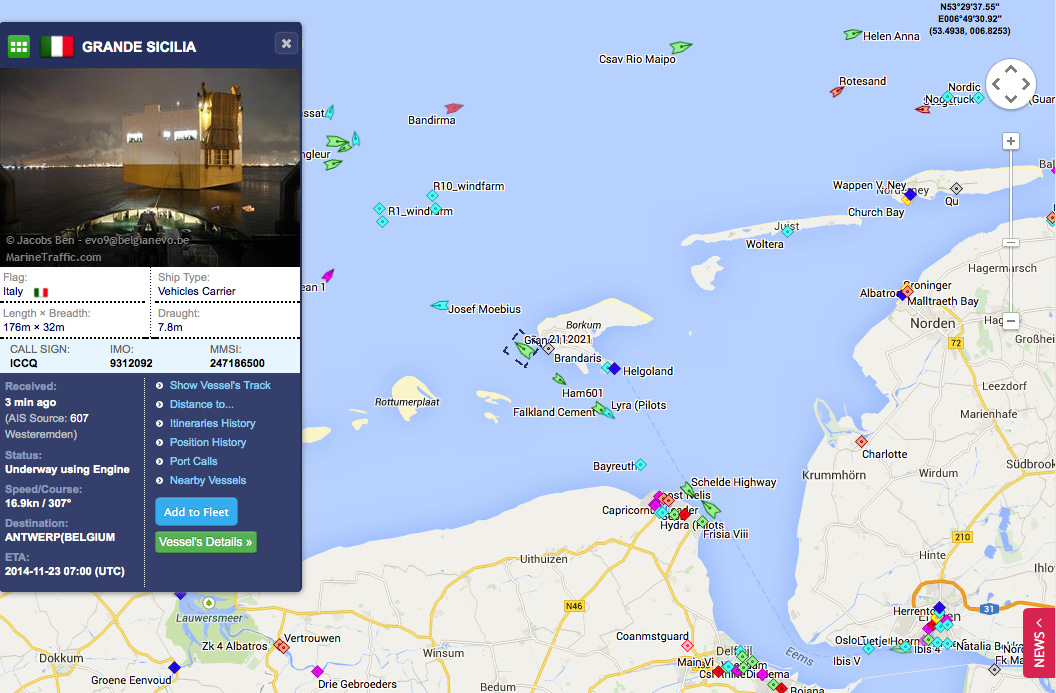Click the green grid icon in vessel panel header

coord(19,46)
